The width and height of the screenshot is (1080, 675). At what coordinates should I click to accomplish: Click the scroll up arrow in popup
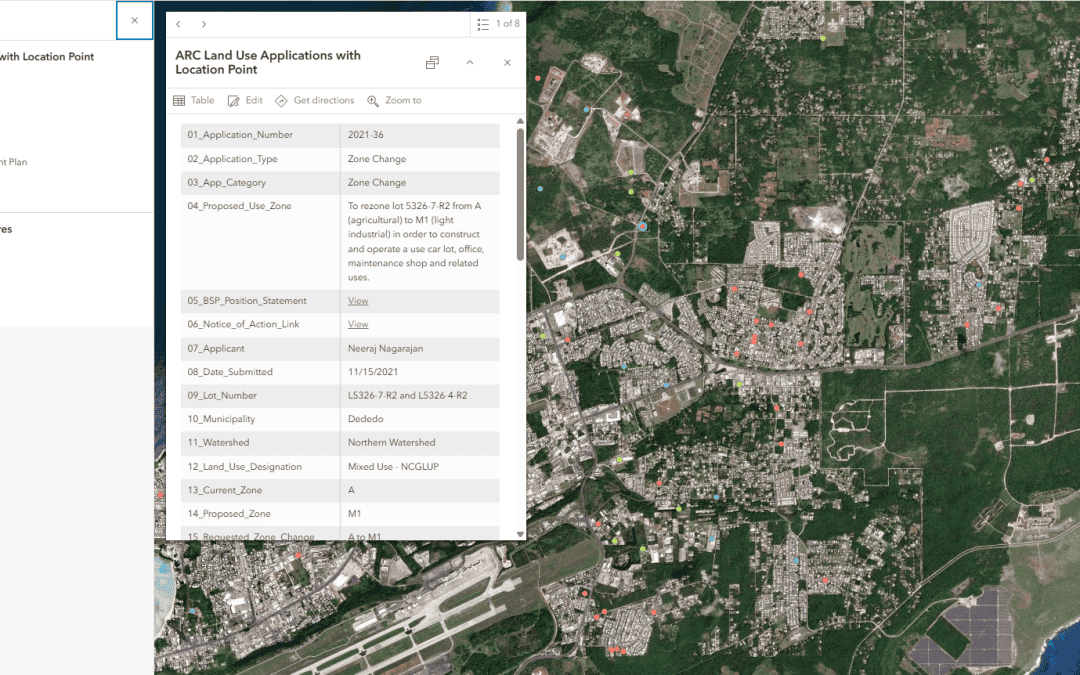[520, 122]
